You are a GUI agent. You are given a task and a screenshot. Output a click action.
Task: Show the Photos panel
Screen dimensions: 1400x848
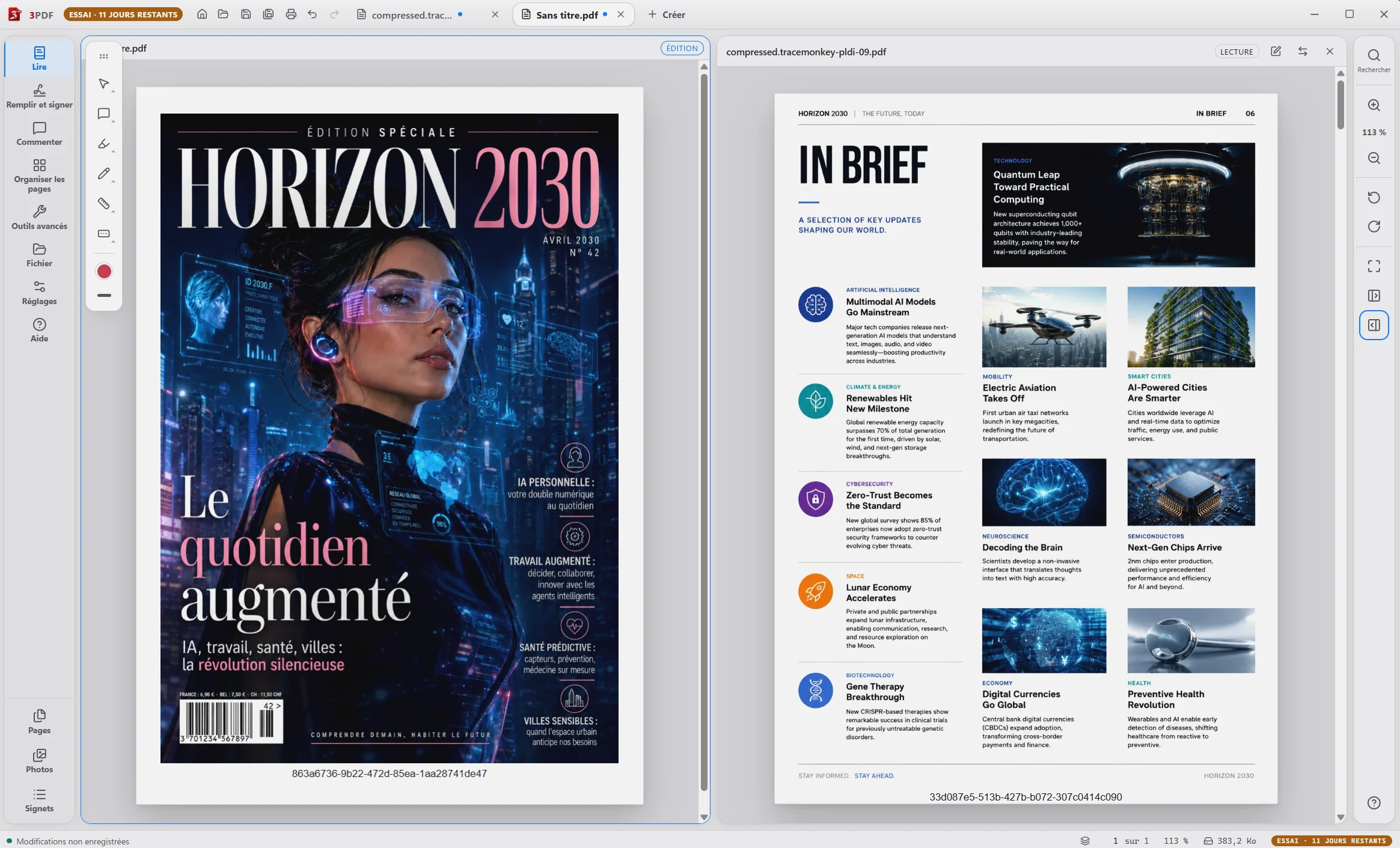click(39, 761)
